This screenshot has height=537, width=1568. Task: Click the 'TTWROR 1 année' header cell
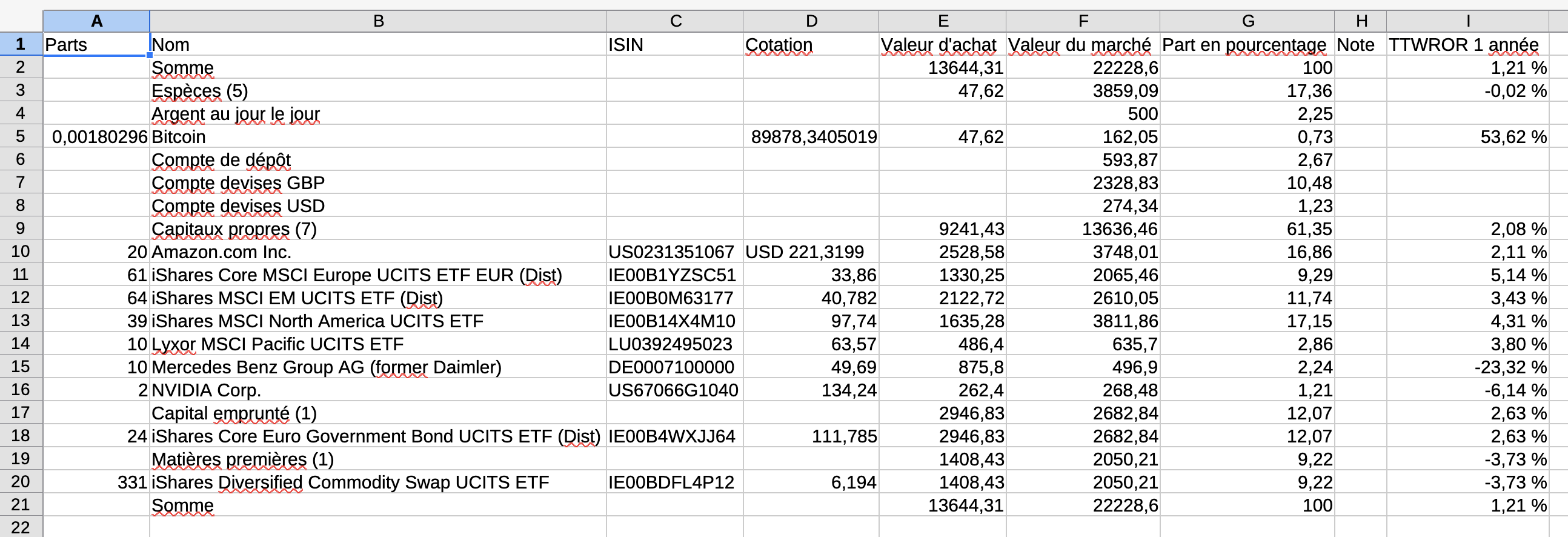tap(1468, 44)
